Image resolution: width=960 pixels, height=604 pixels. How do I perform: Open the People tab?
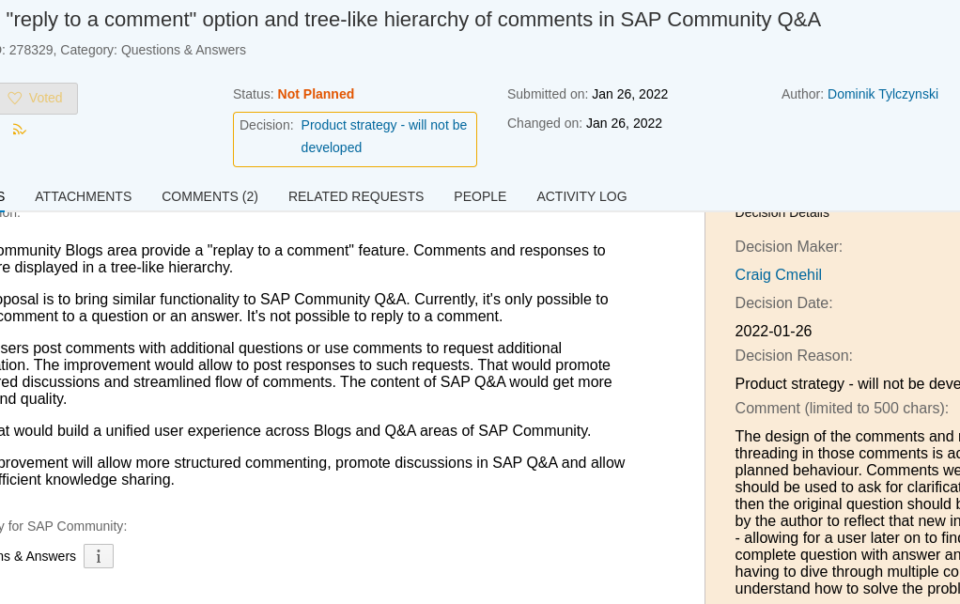point(480,196)
